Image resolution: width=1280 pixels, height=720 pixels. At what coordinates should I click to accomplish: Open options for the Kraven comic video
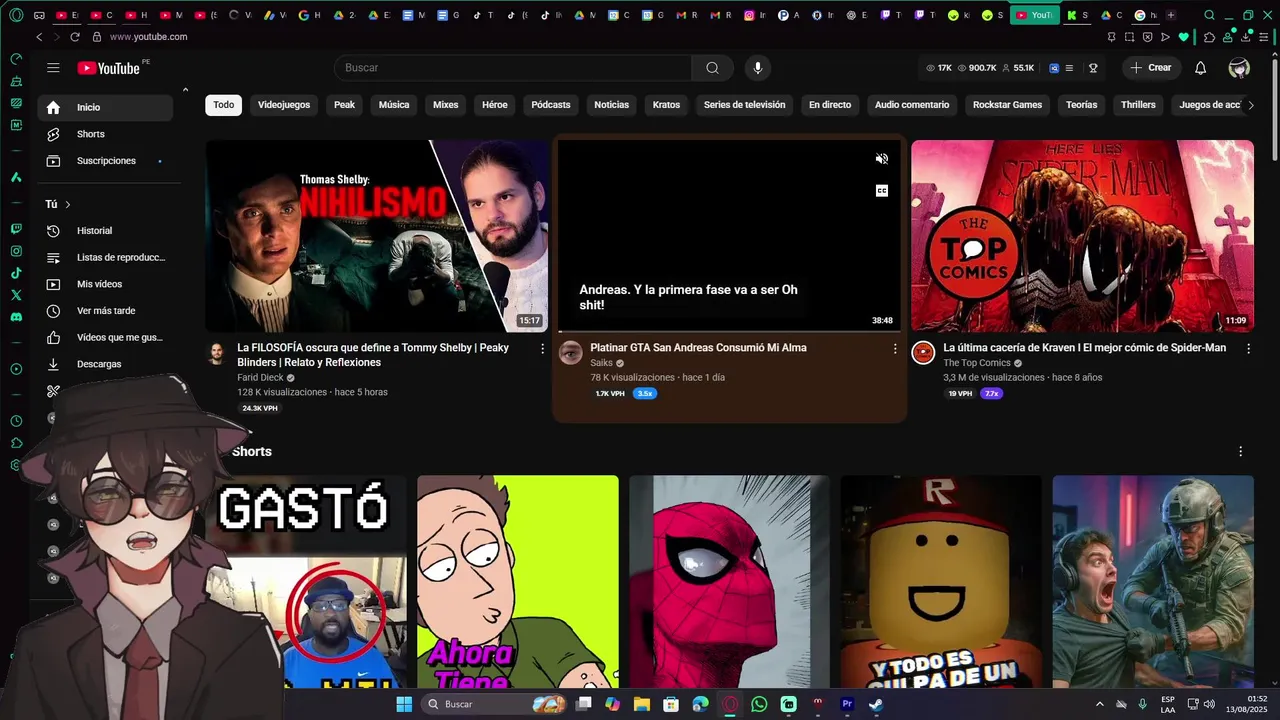pyautogui.click(x=1248, y=348)
